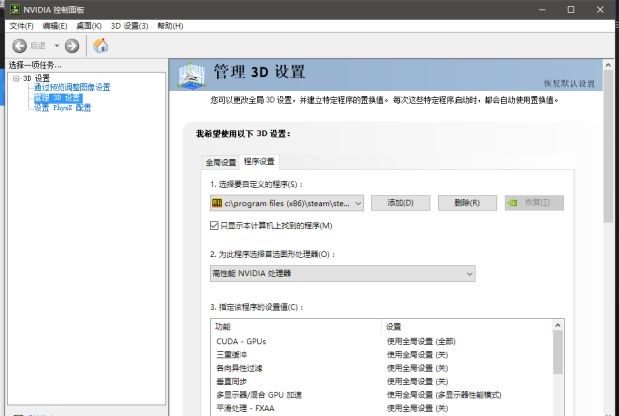Click the 添加(D) button
Image resolution: width=619 pixels, height=416 pixels.
(x=400, y=203)
